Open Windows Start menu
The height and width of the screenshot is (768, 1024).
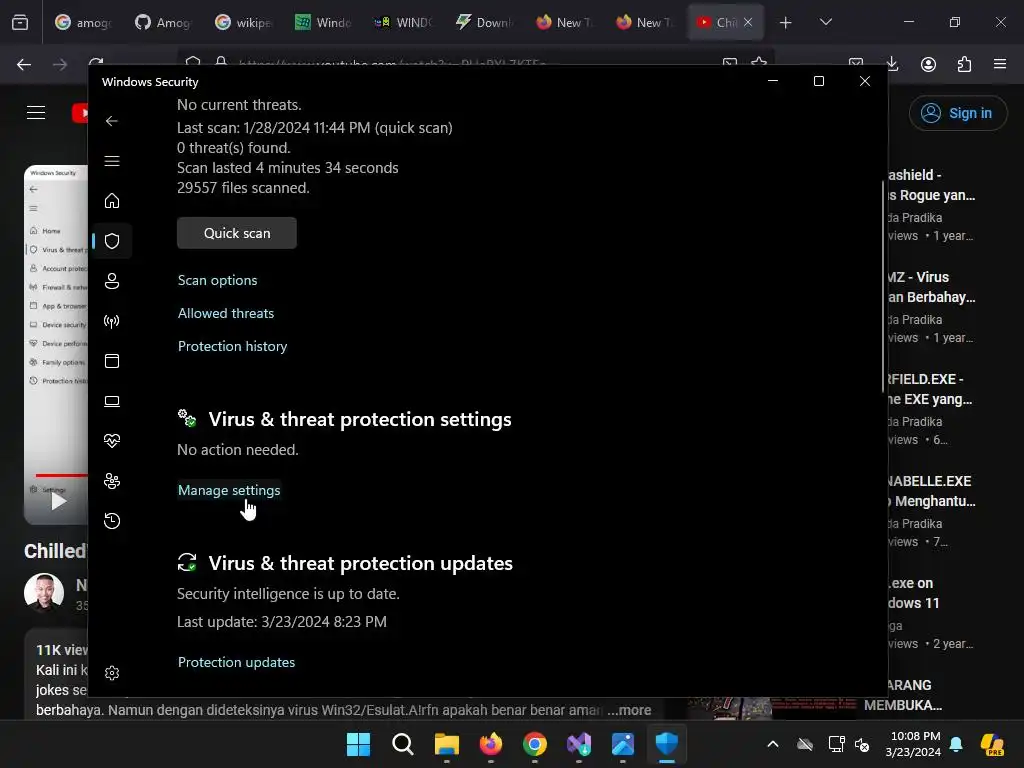[x=359, y=744]
